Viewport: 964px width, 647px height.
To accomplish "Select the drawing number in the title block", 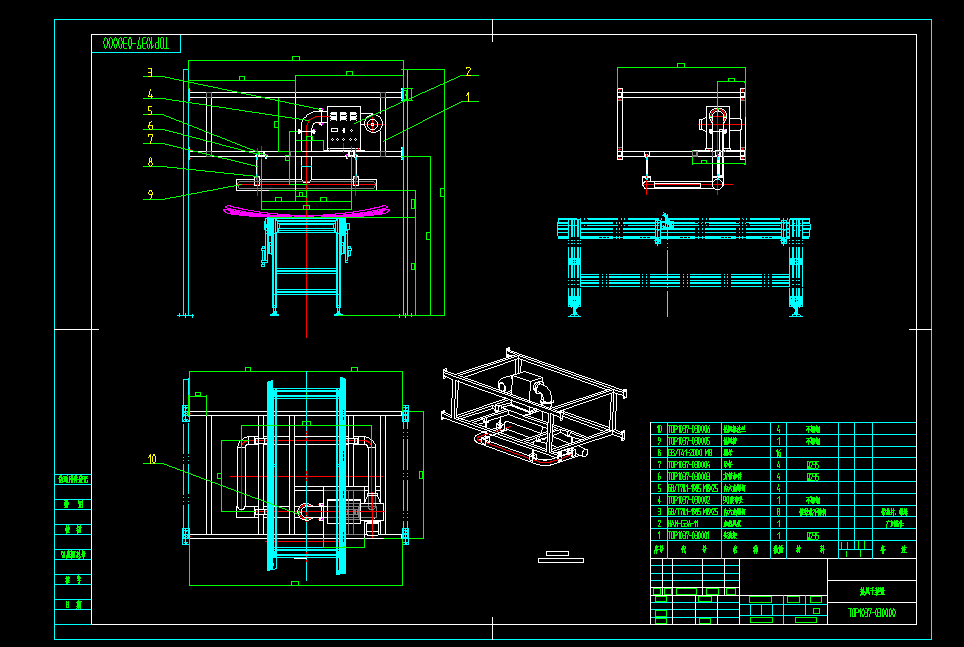I will point(872,613).
